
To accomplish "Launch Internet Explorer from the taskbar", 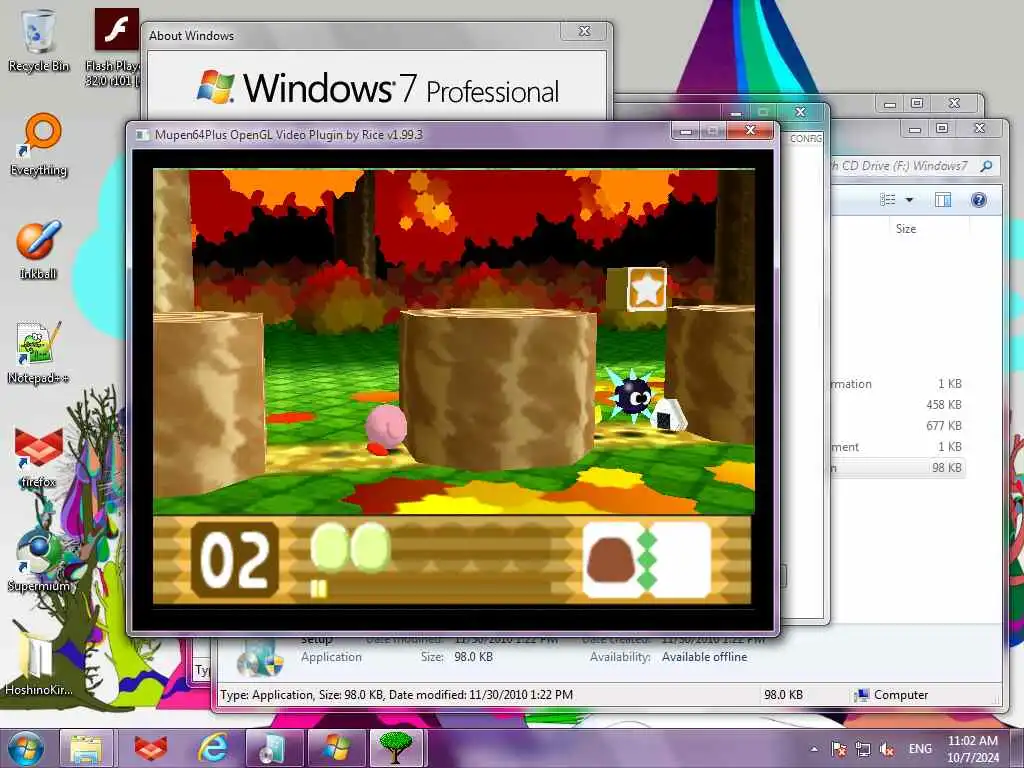I will [x=213, y=748].
